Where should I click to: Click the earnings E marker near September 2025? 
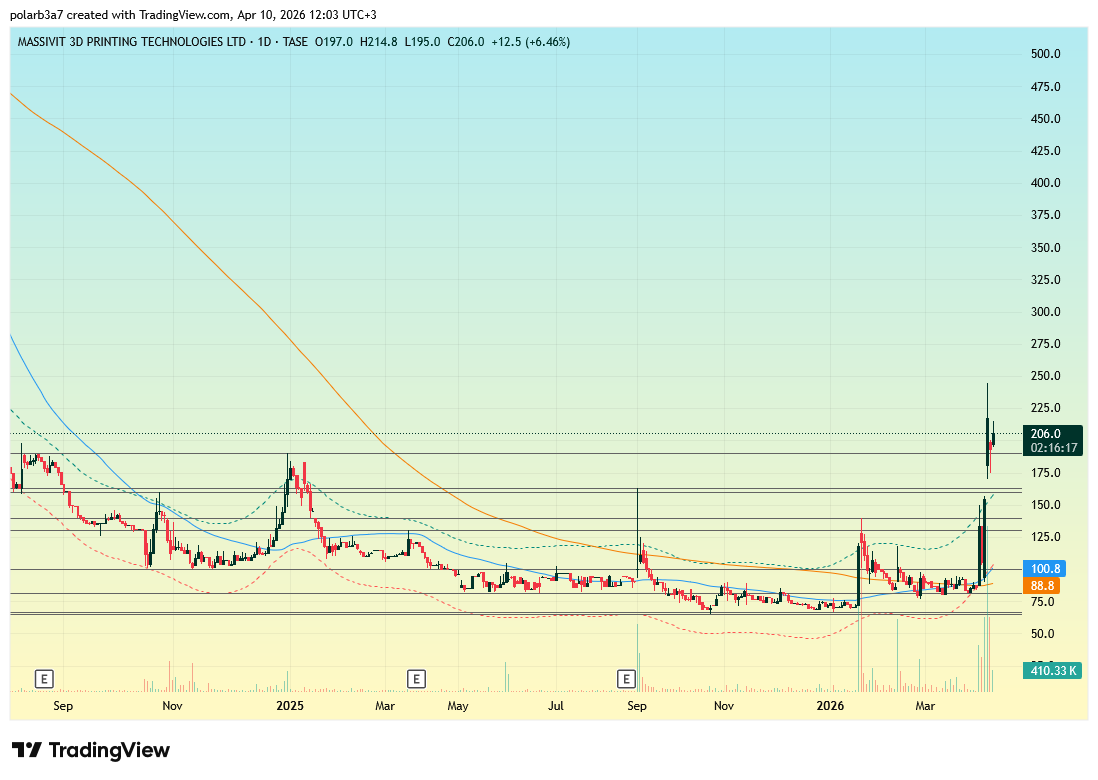coord(626,678)
